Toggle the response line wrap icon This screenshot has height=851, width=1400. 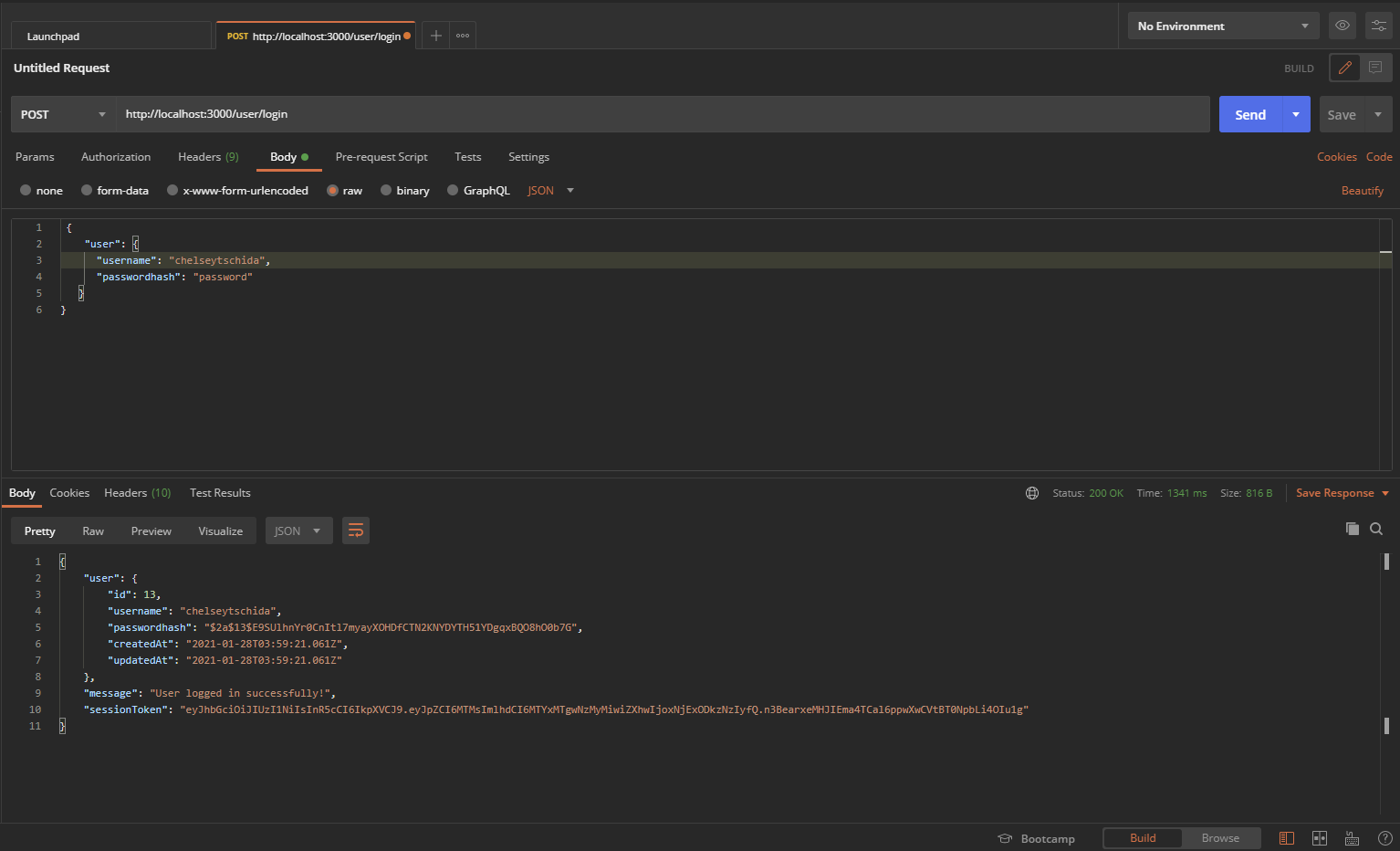(356, 531)
